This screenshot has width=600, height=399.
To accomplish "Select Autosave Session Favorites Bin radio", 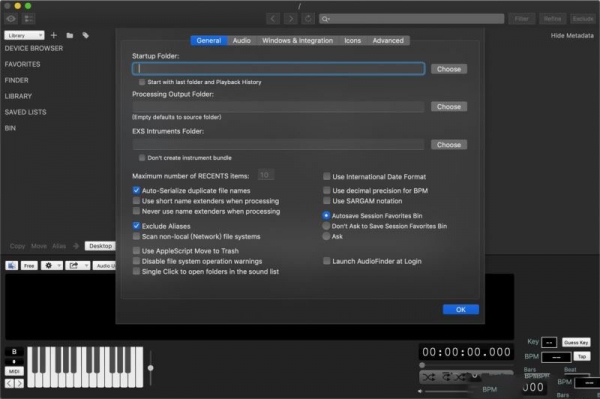I will pyautogui.click(x=326, y=215).
